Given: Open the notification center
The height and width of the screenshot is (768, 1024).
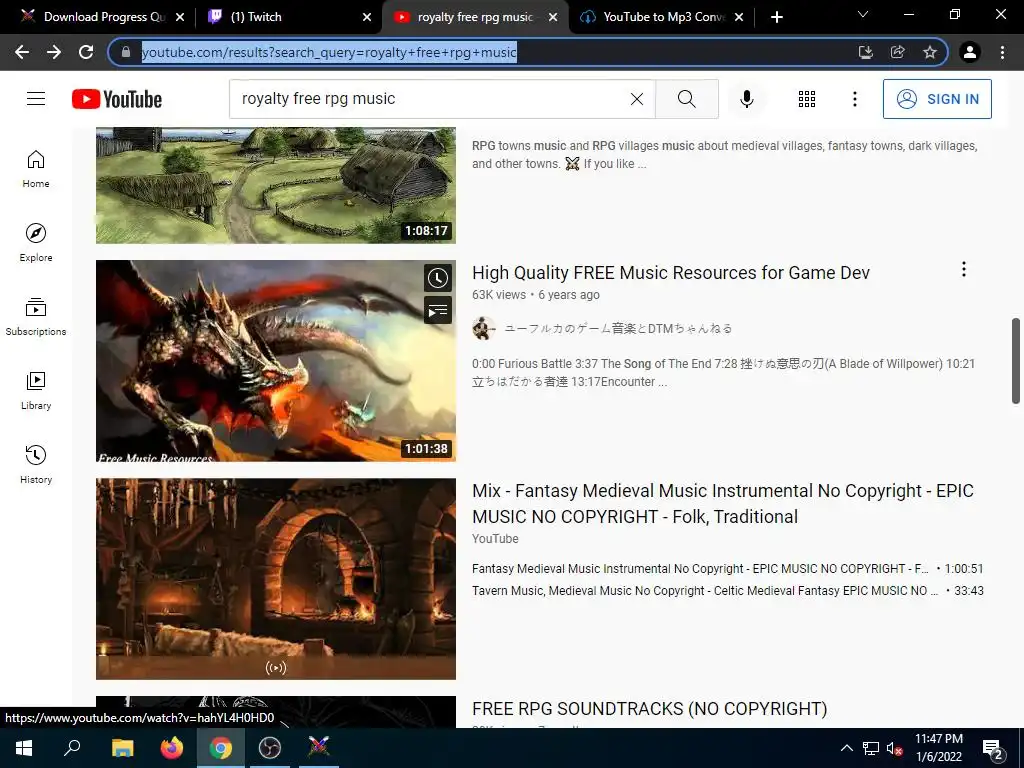Looking at the screenshot, I should (993, 748).
